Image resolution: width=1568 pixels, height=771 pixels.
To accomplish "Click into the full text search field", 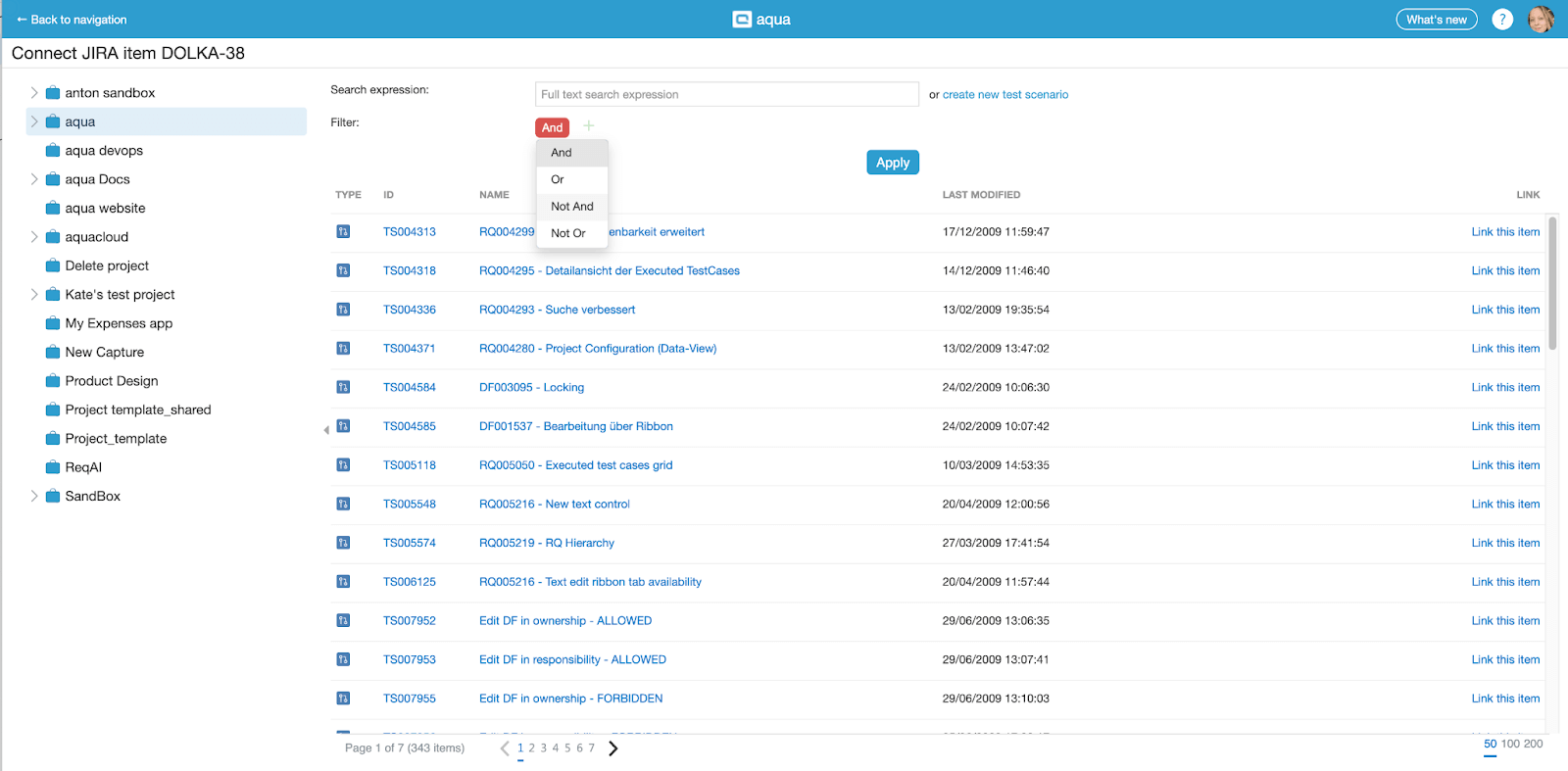I will point(726,95).
